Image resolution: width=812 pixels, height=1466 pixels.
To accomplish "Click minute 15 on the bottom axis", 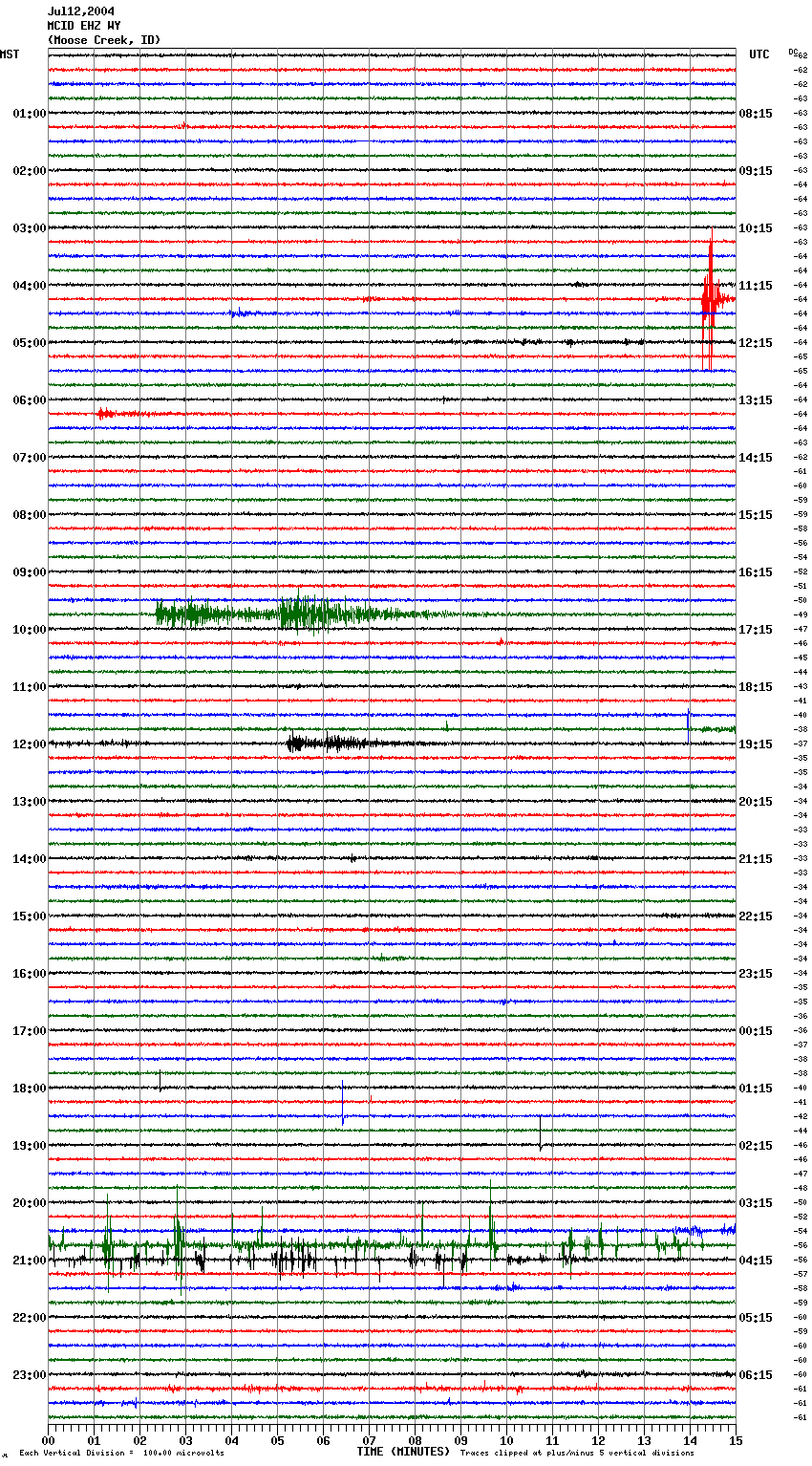I will coord(736,1440).
